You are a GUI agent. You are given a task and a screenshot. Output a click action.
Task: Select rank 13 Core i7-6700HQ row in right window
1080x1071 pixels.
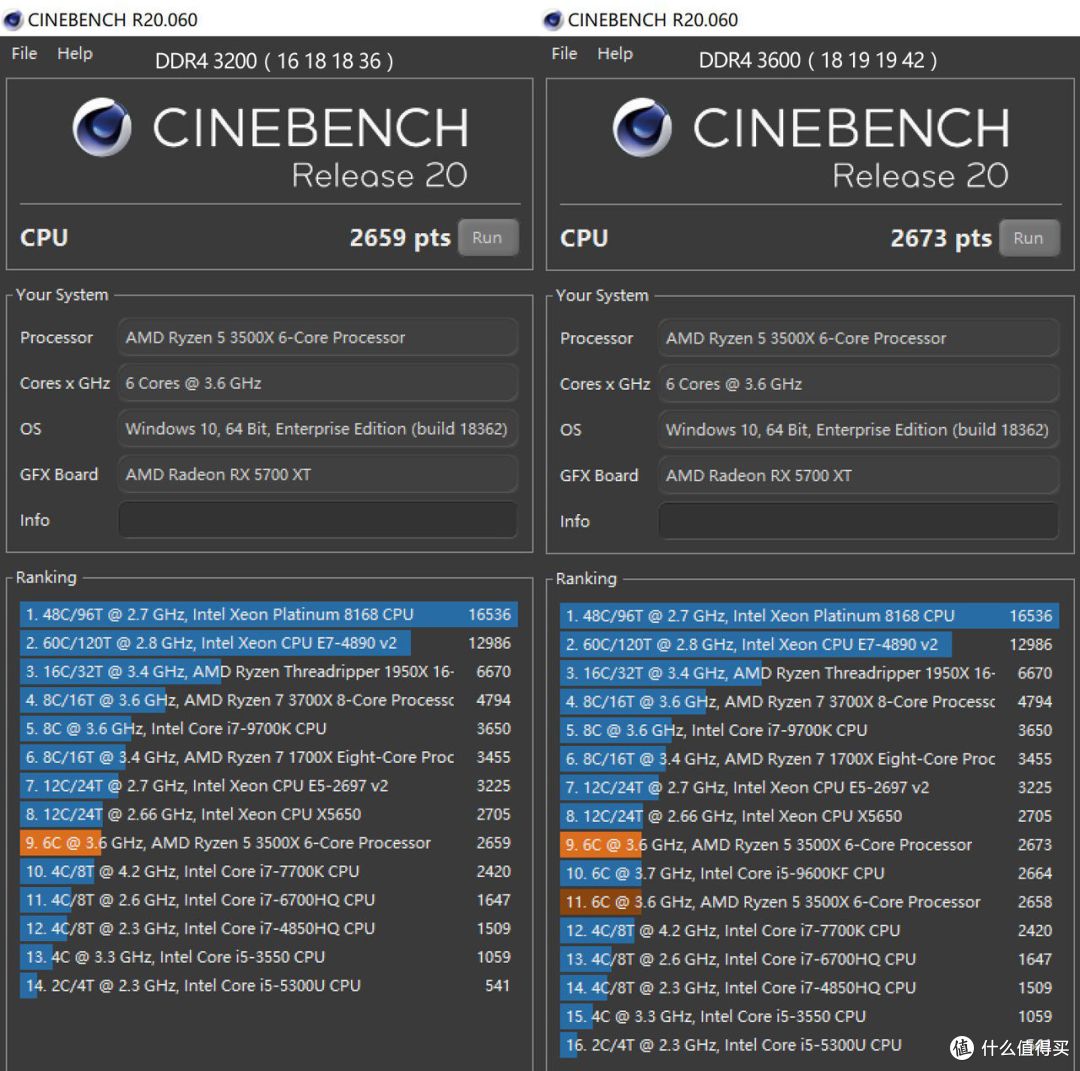(x=809, y=959)
